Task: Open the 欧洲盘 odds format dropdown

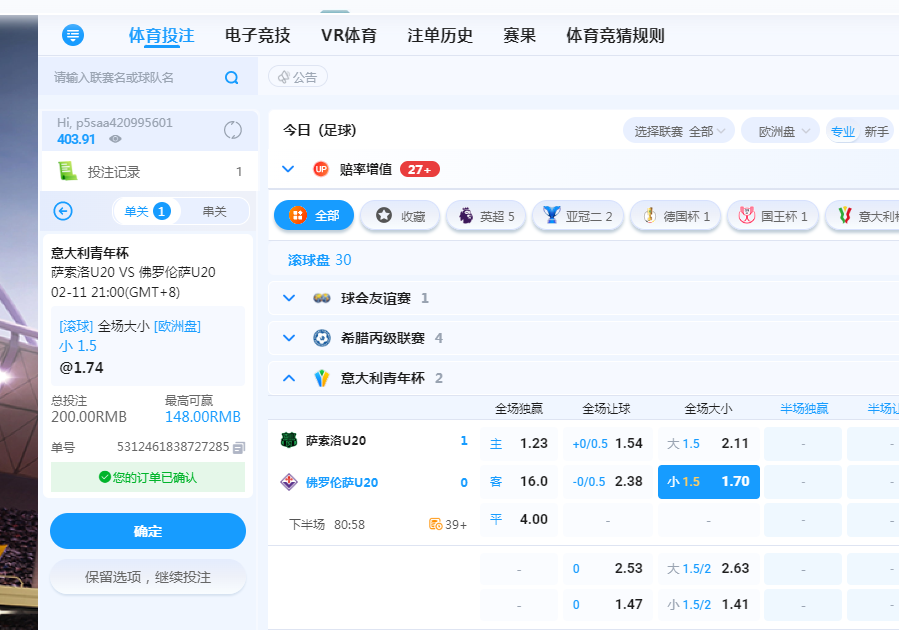Action: (784, 132)
